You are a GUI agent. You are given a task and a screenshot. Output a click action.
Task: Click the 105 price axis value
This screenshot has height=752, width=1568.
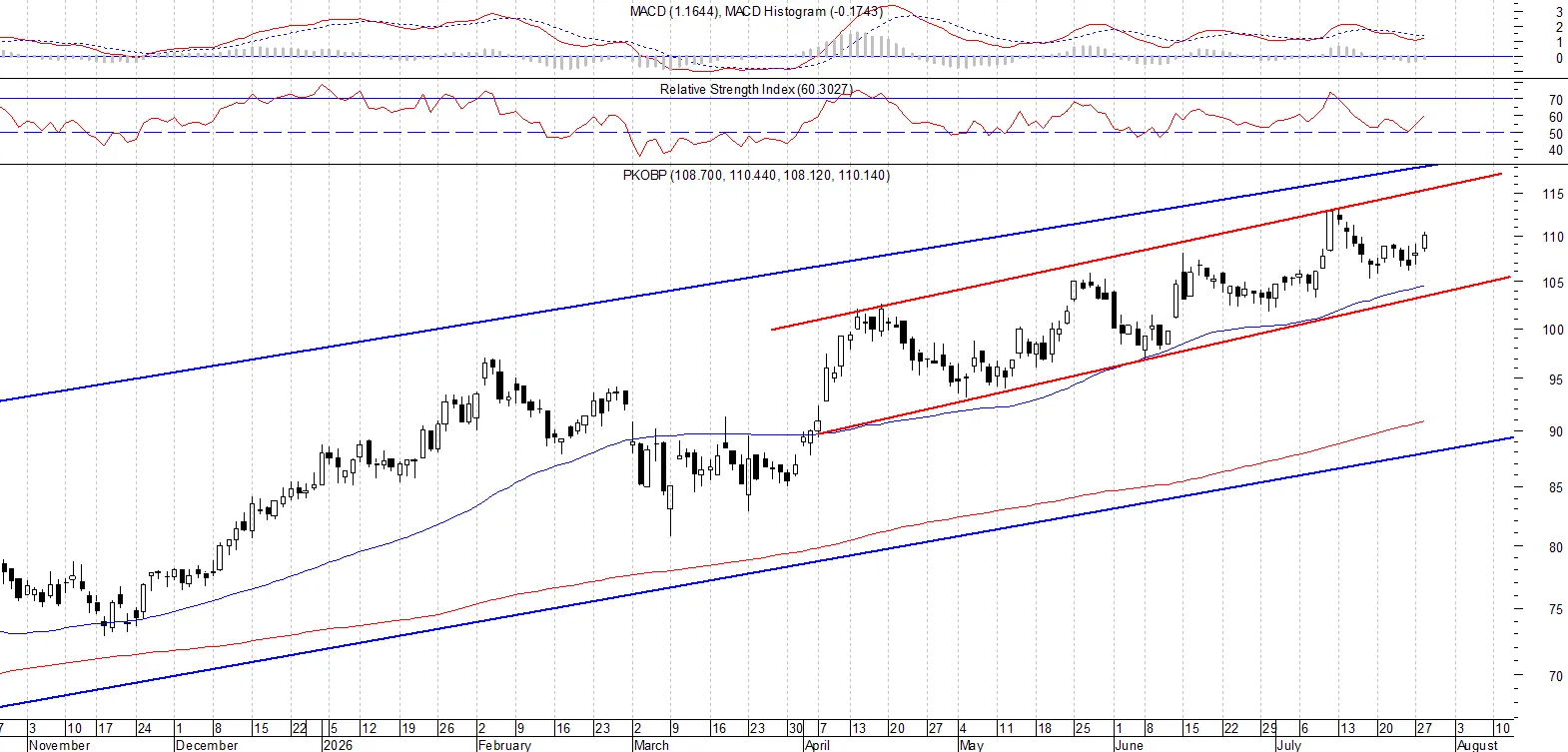[1553, 283]
